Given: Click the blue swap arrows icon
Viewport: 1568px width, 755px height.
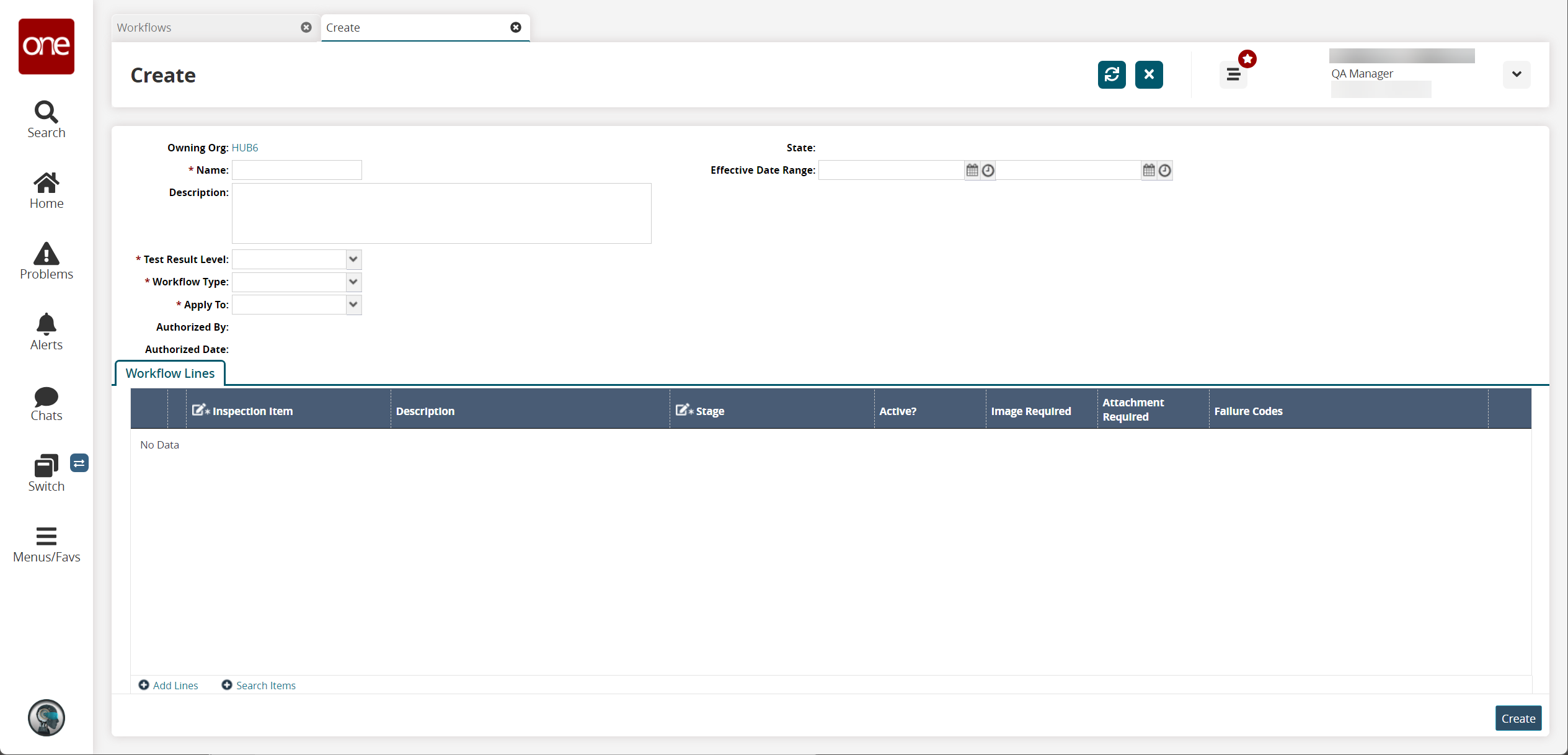Looking at the screenshot, I should pyautogui.click(x=79, y=463).
